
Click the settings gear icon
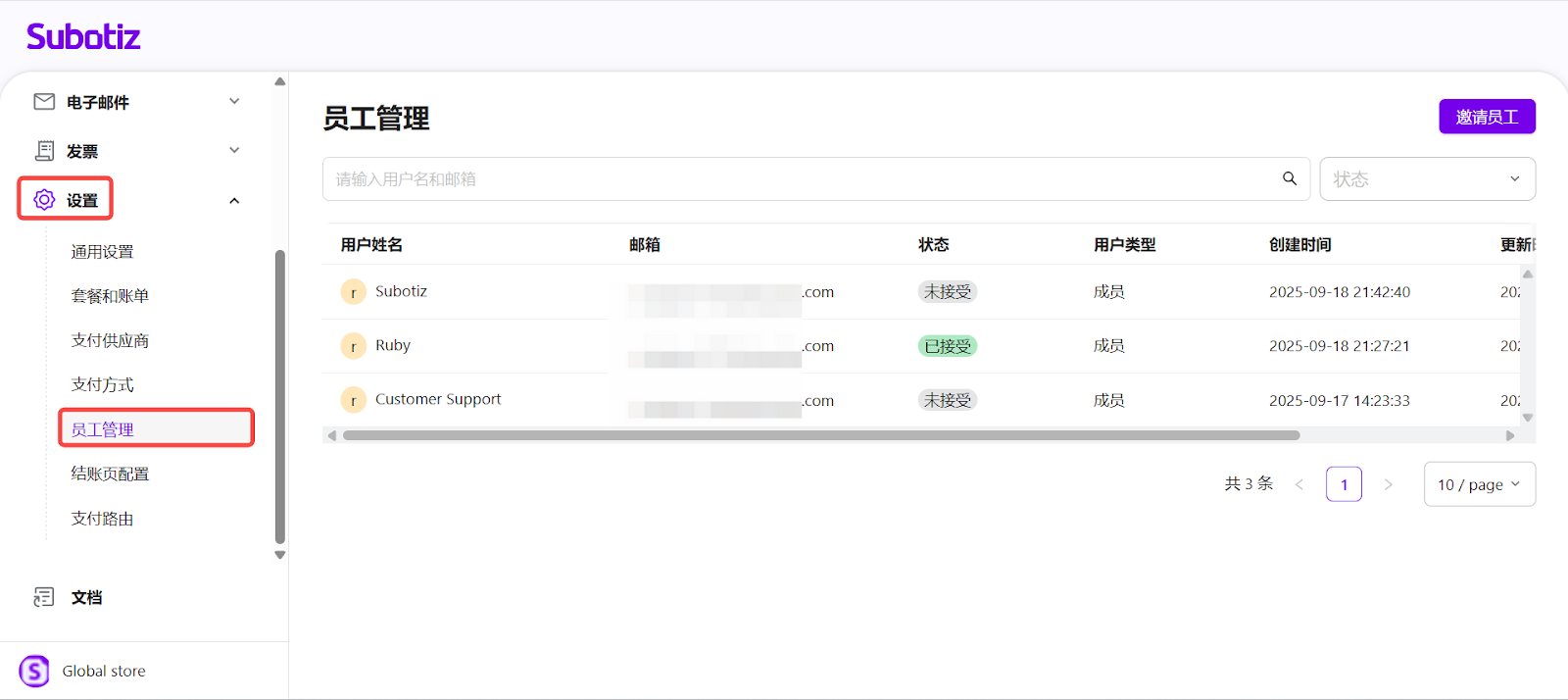44,200
